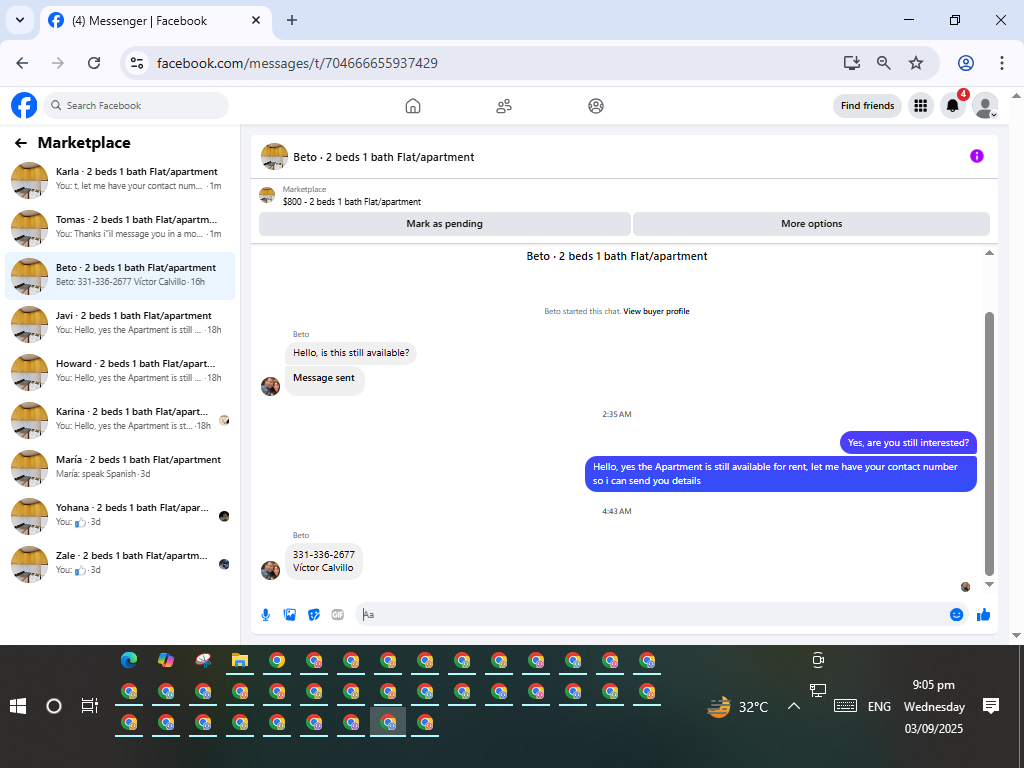The height and width of the screenshot is (768, 1024).
Task: Open Tomas's apartment conversation
Action: point(120,228)
